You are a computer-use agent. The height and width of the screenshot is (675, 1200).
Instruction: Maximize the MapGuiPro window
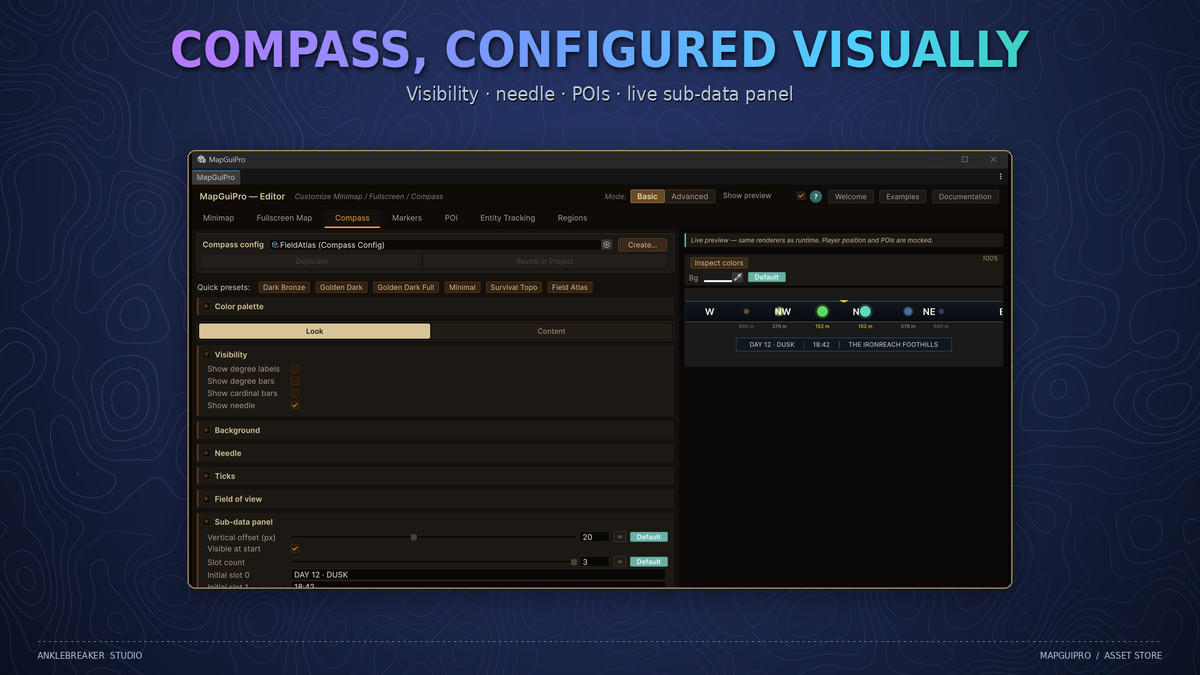[x=965, y=159]
